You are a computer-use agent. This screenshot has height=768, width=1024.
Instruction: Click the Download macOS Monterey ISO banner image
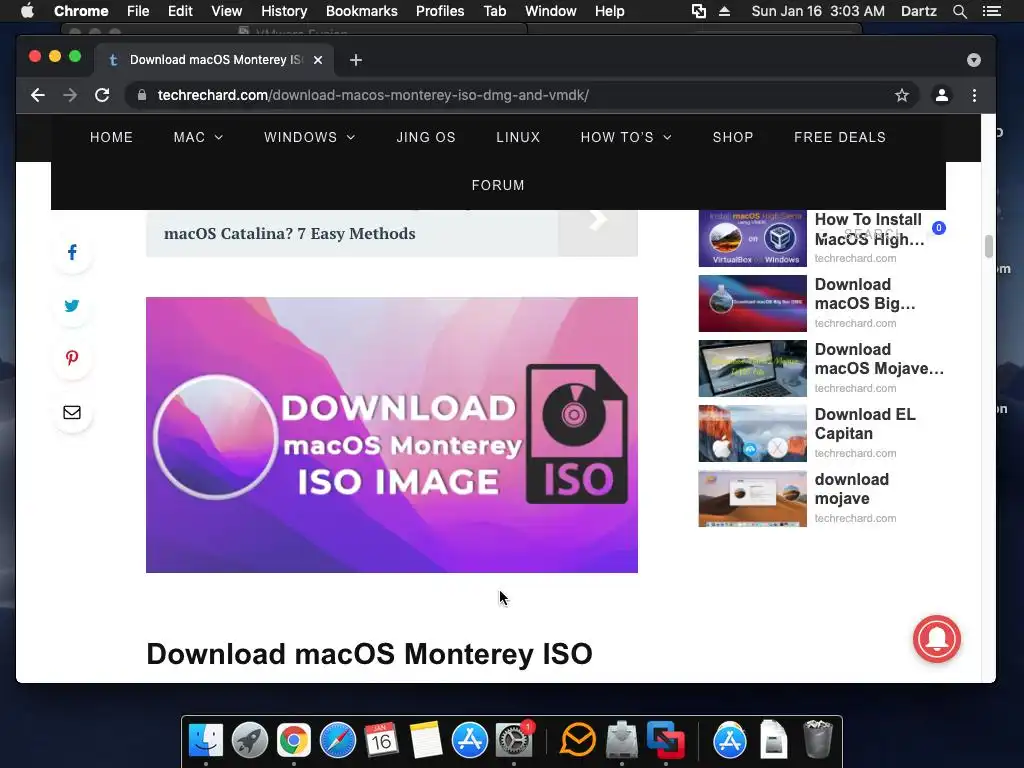point(392,435)
